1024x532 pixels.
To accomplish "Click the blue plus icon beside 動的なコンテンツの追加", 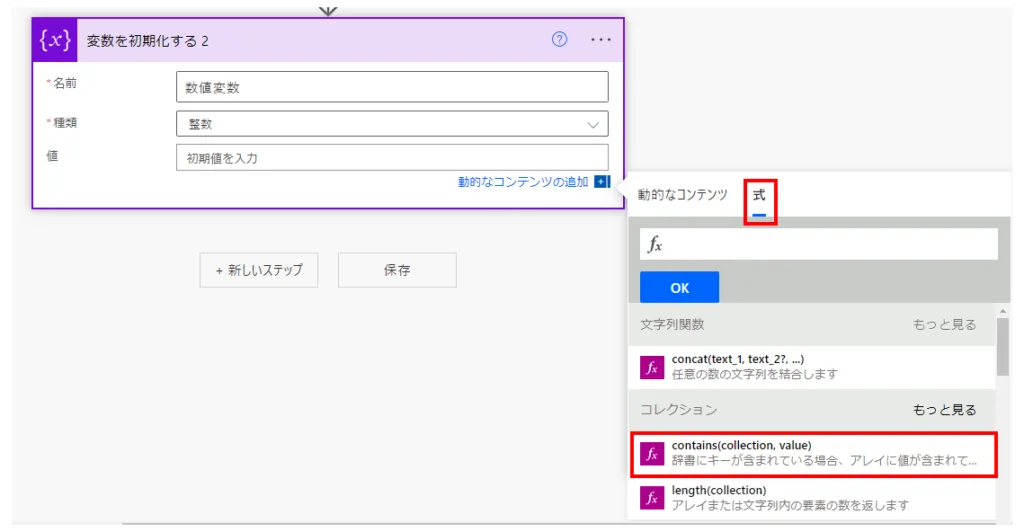I will pyautogui.click(x=601, y=182).
